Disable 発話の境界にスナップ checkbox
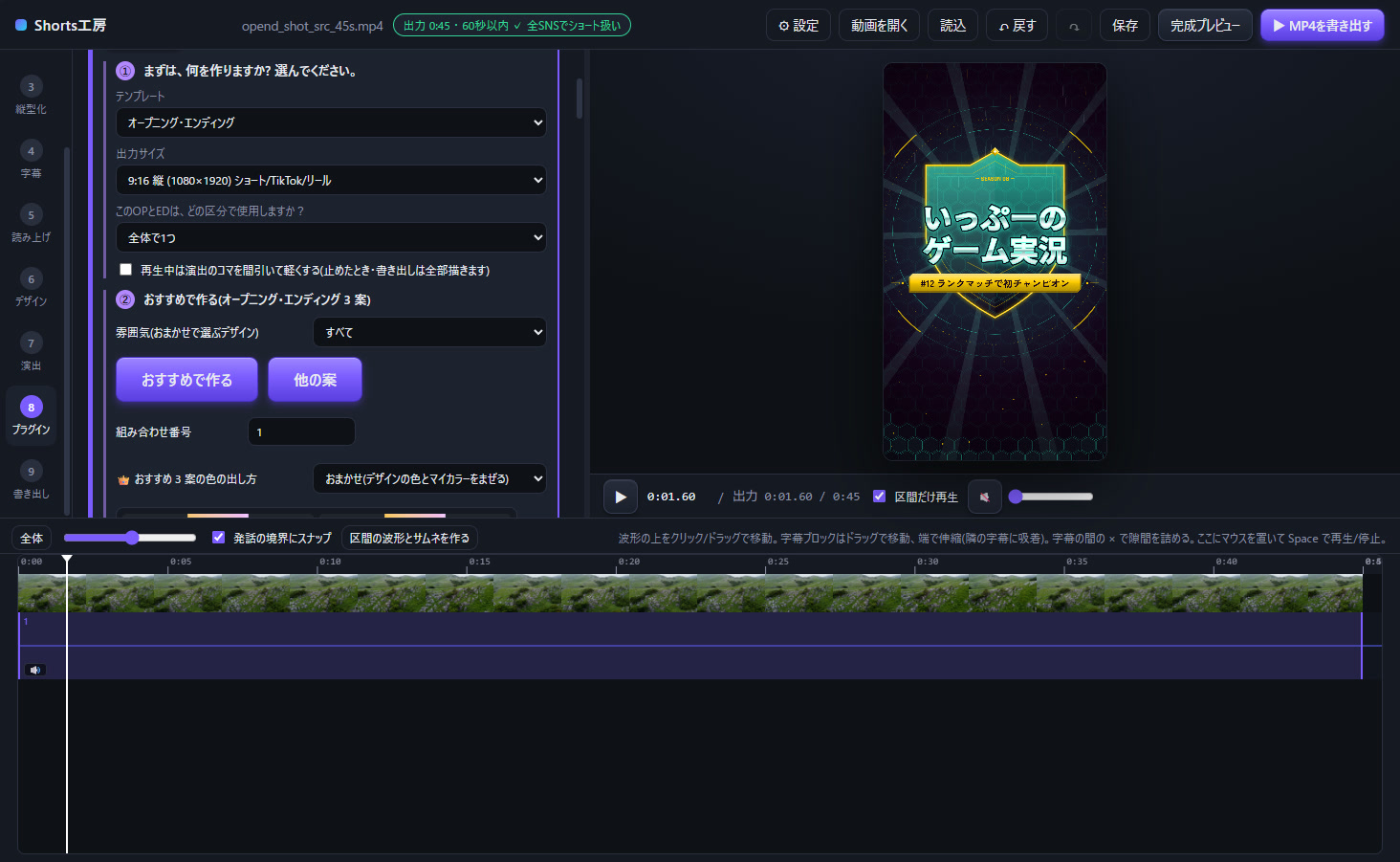 pyautogui.click(x=218, y=537)
